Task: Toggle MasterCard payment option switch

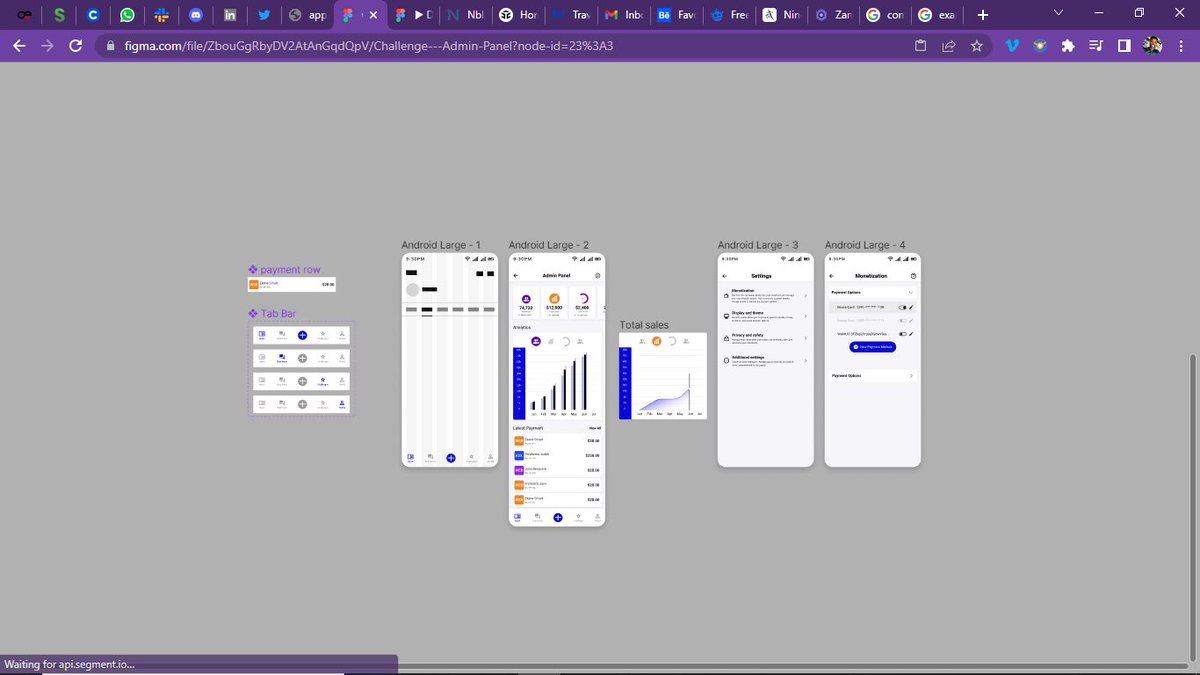Action: tap(903, 307)
